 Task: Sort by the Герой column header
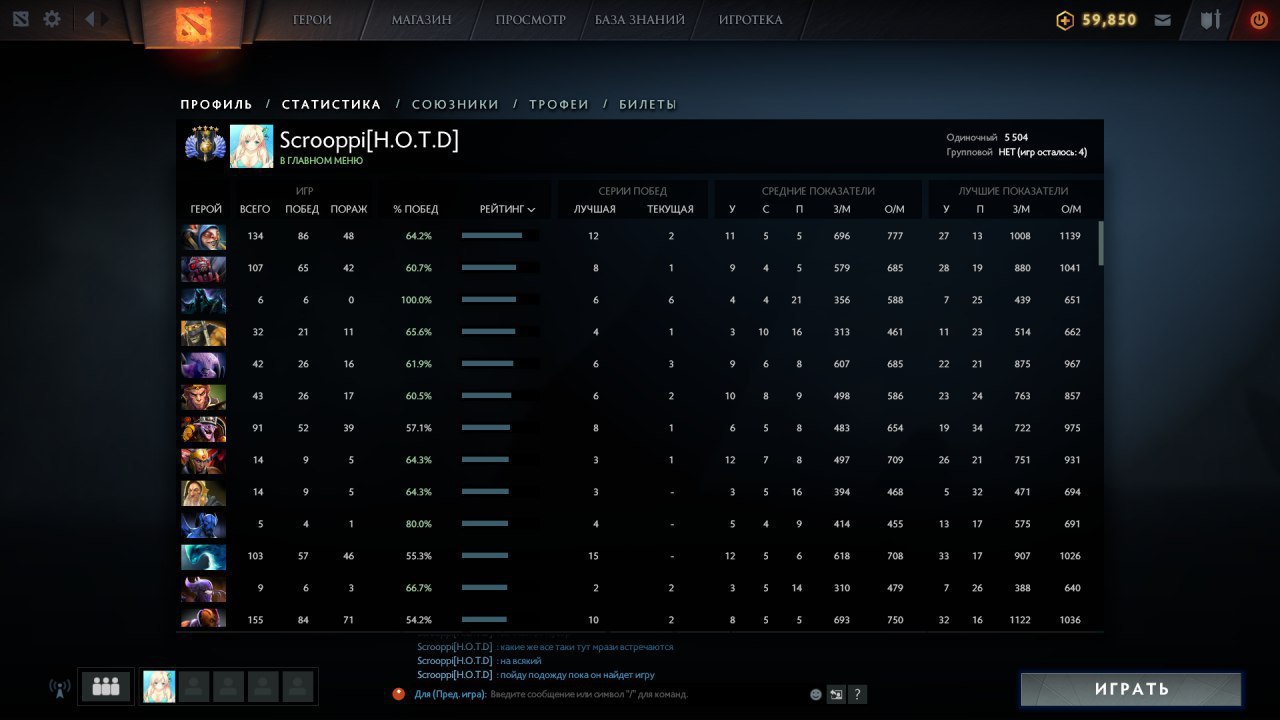pos(206,209)
